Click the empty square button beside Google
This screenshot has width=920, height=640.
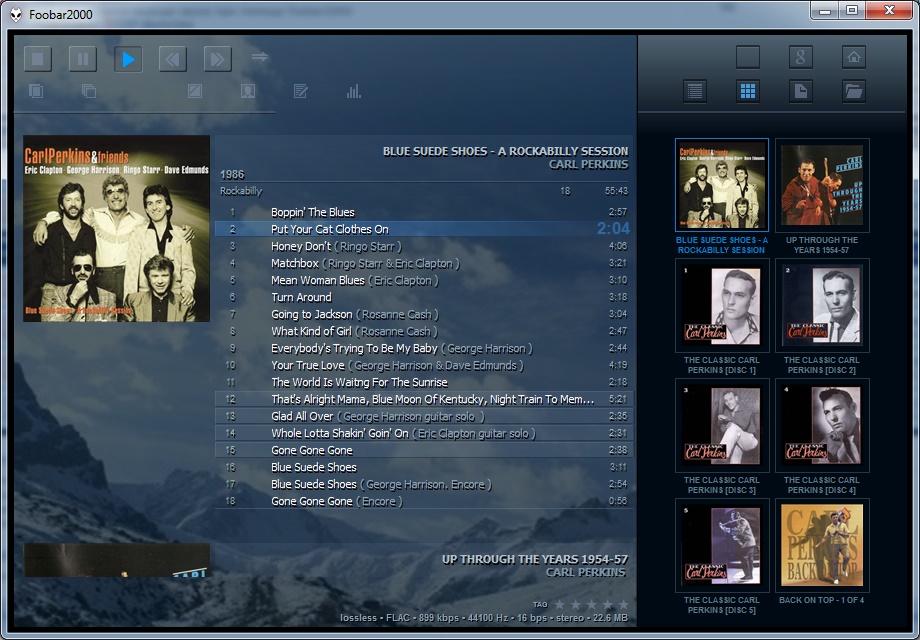tap(748, 57)
